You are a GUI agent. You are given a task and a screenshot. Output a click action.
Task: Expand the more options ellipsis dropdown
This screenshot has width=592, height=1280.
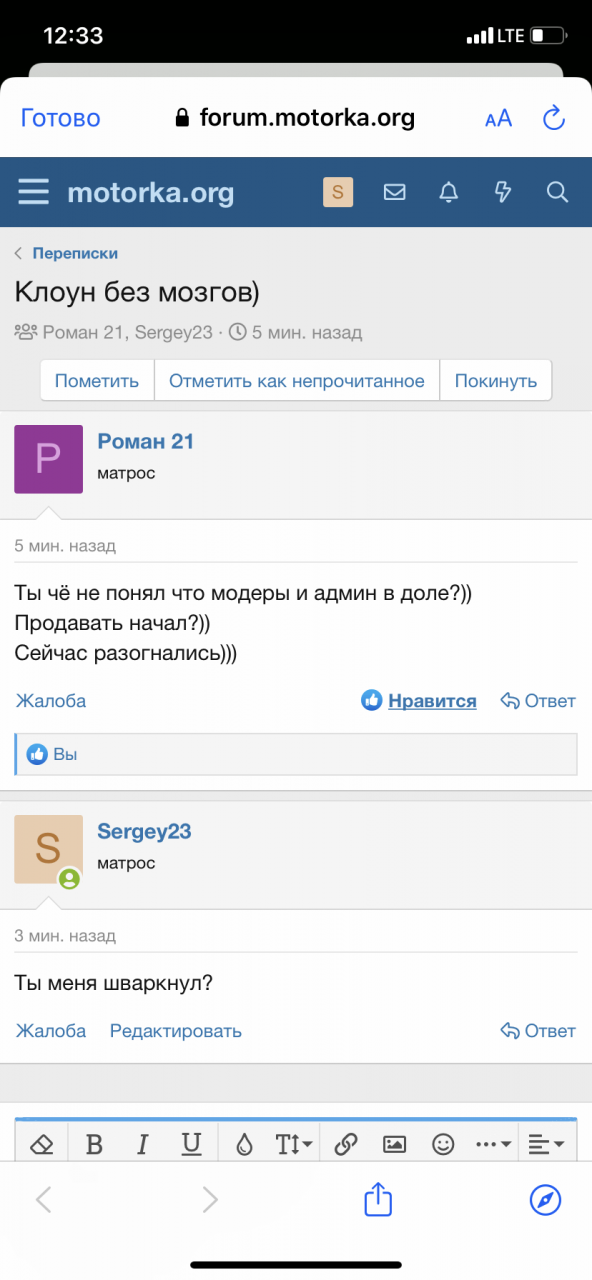pos(494,1144)
